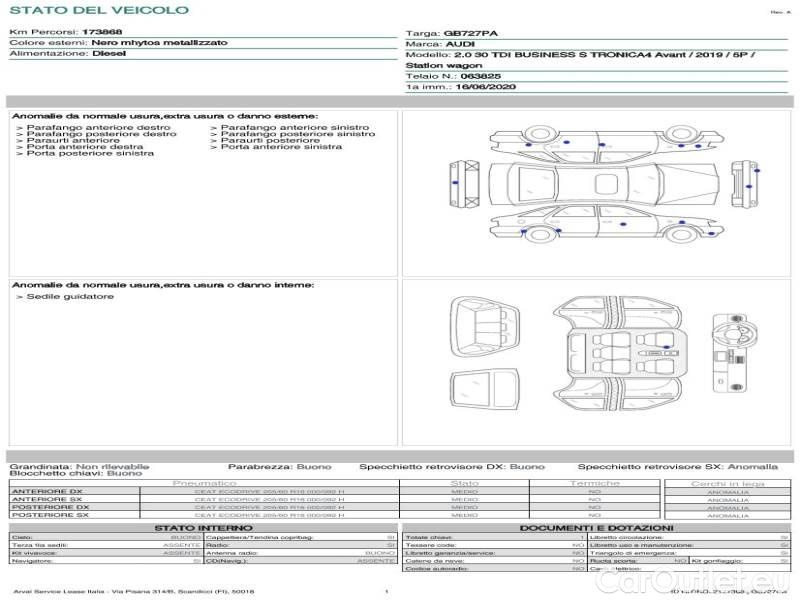Select 'Porta posteriore sinistra' anomaly entry

pos(90,153)
